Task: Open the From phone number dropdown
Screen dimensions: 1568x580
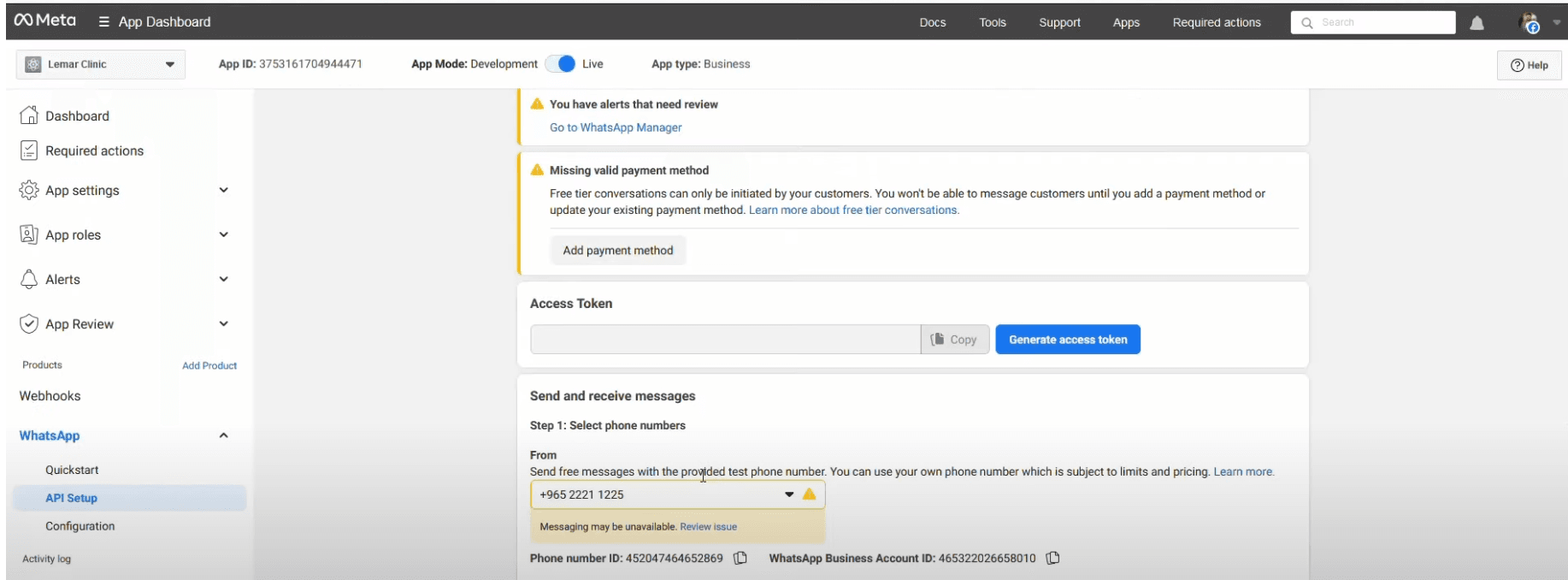Action: coord(788,494)
